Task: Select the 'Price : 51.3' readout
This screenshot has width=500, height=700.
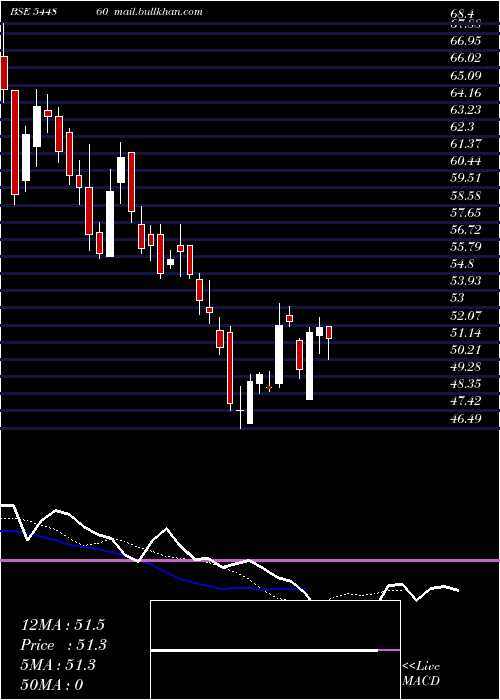Action: [x=64, y=645]
